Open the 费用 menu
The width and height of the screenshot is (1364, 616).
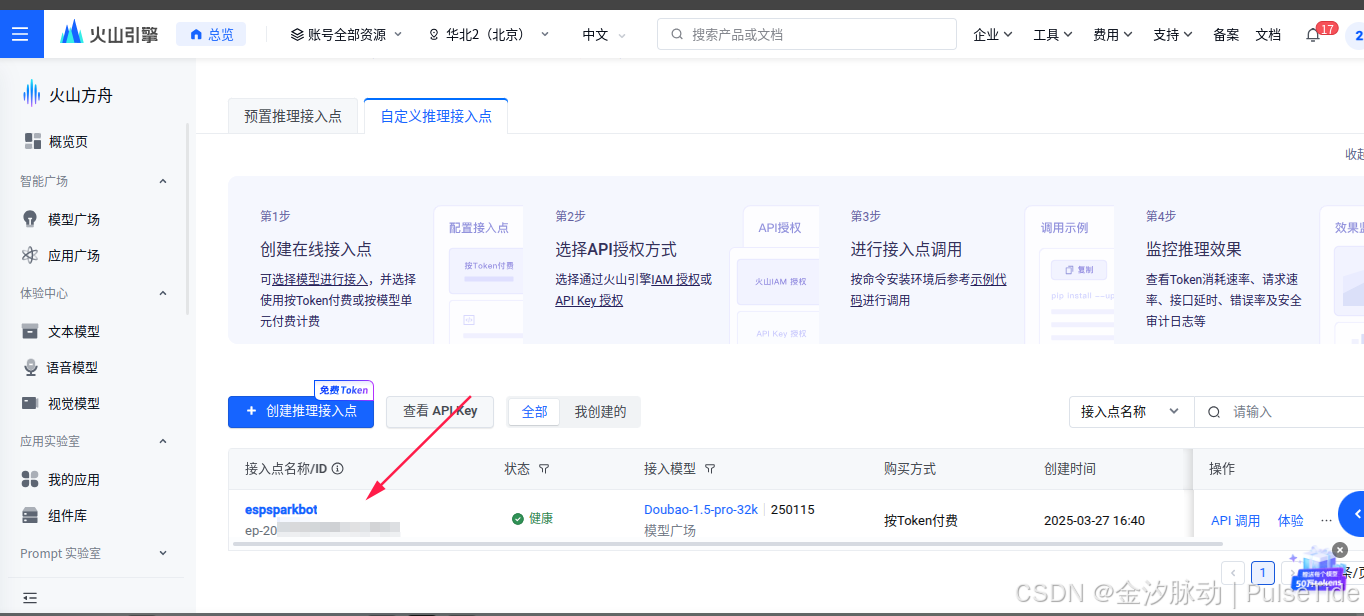tap(1112, 34)
